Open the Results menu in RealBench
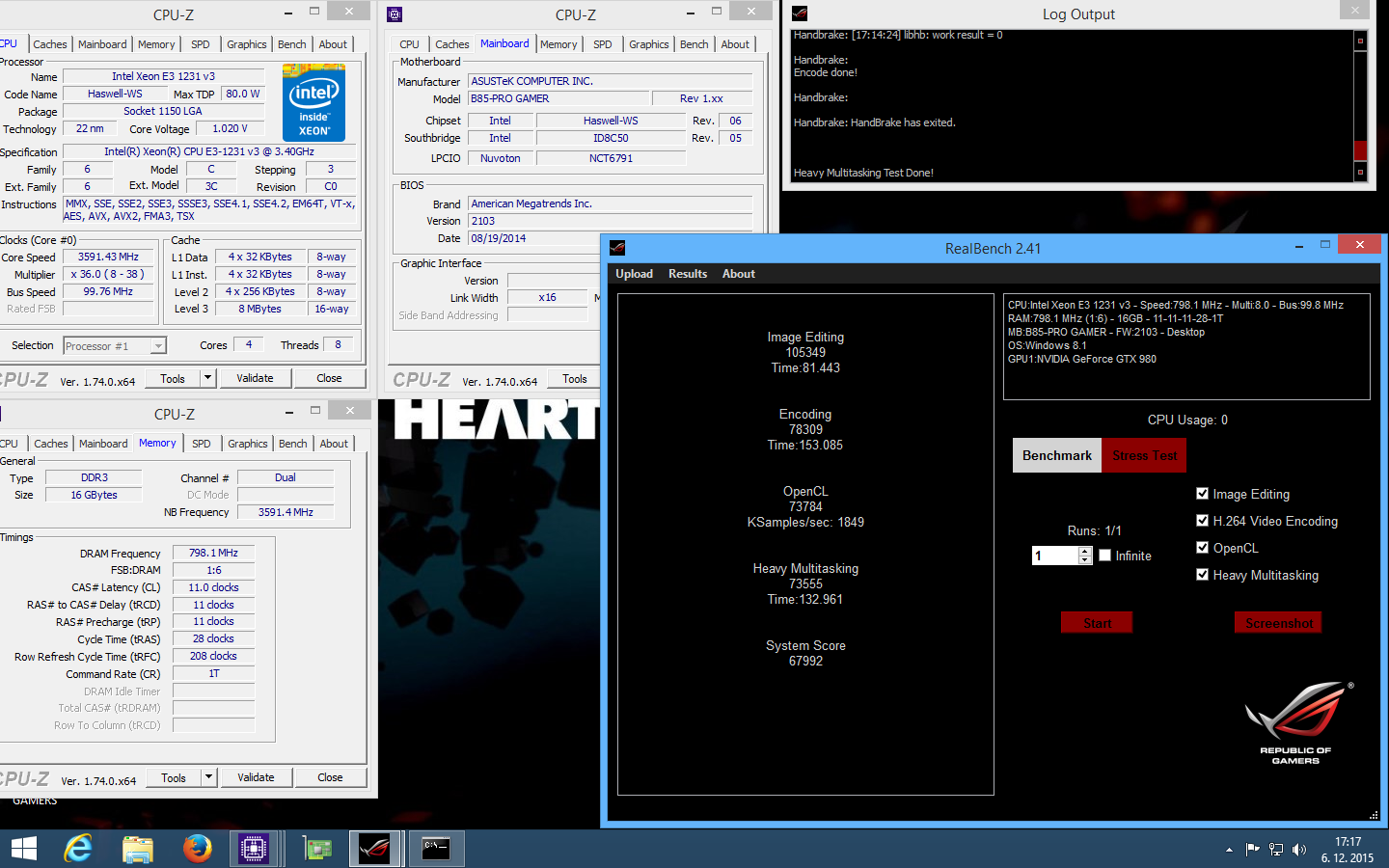The height and width of the screenshot is (868, 1389). pyautogui.click(x=688, y=274)
